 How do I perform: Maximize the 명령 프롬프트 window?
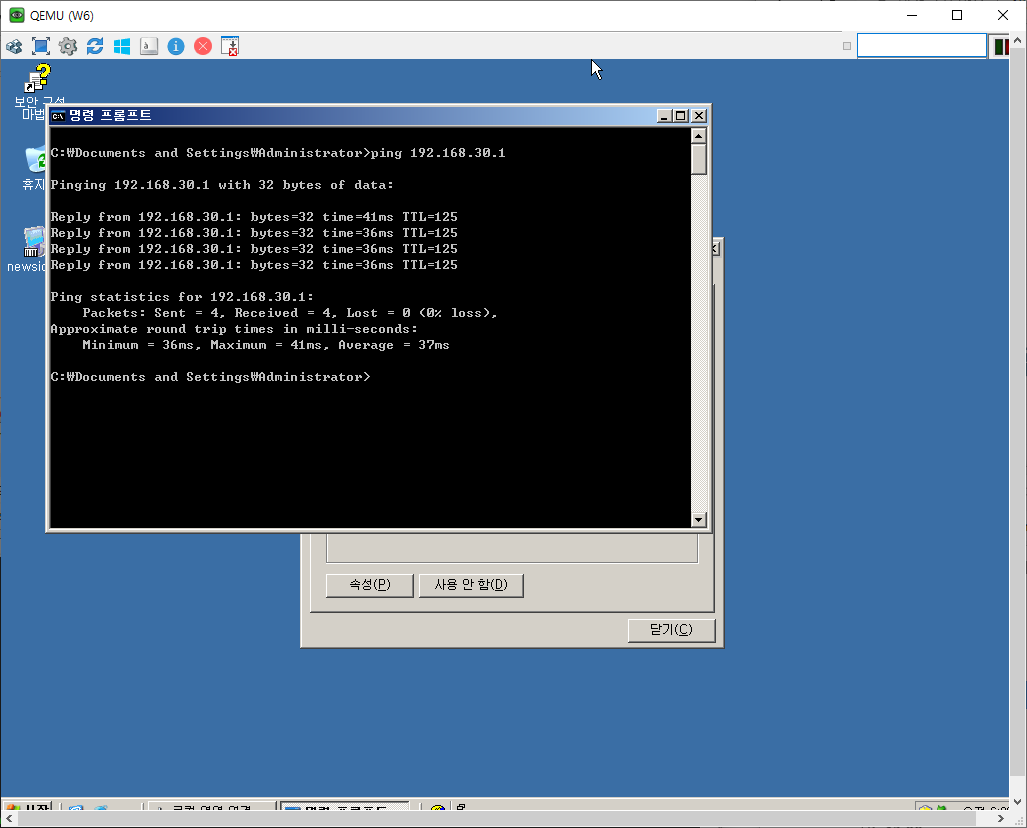point(681,116)
